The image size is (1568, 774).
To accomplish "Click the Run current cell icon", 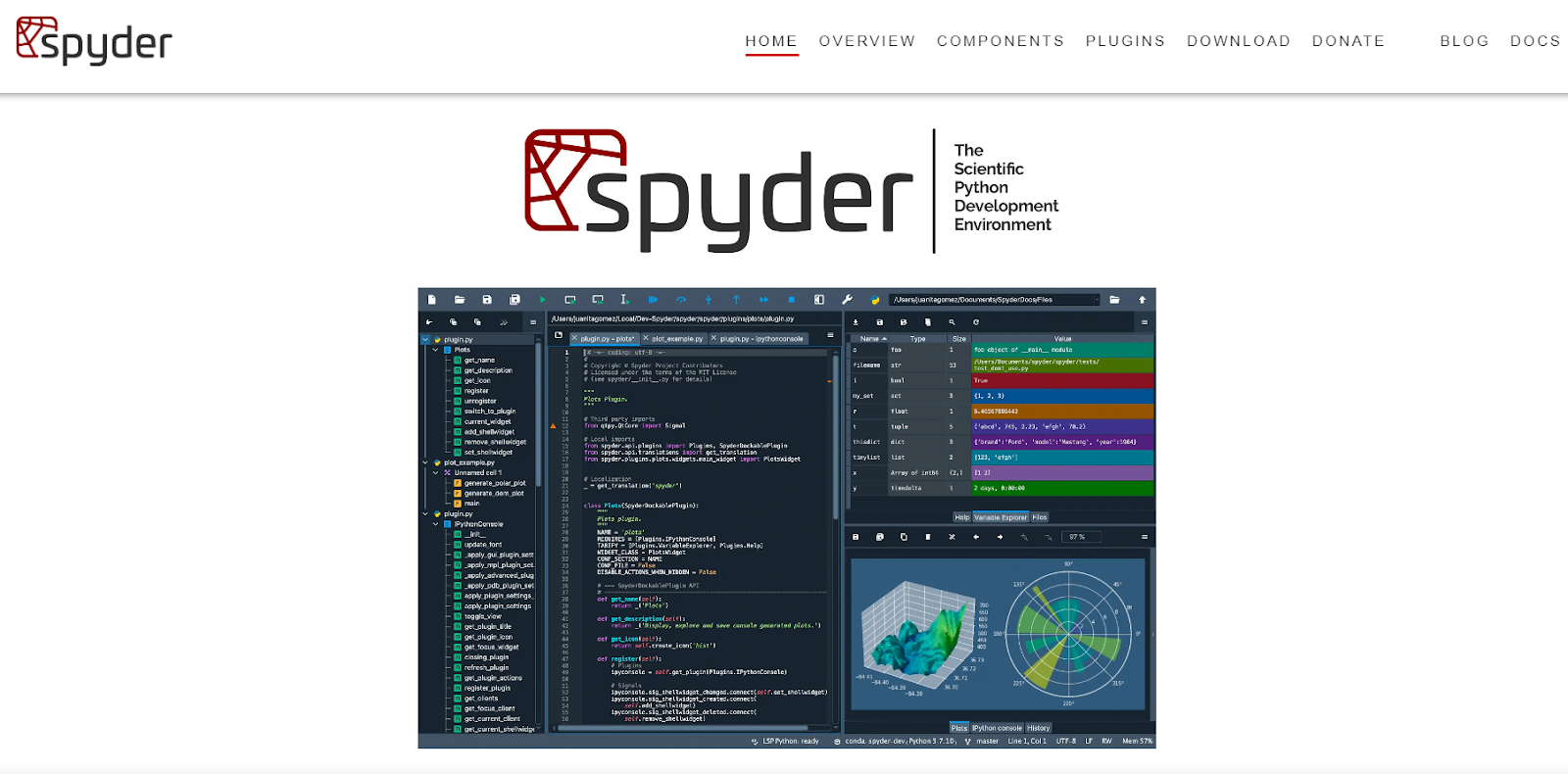I will [x=570, y=300].
